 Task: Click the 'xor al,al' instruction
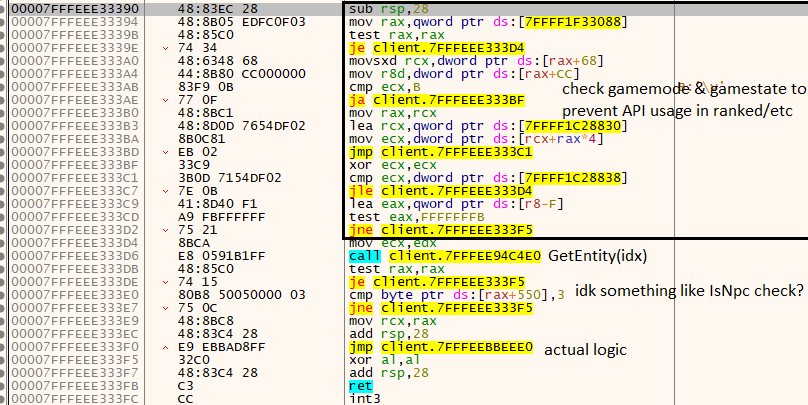[384, 360]
